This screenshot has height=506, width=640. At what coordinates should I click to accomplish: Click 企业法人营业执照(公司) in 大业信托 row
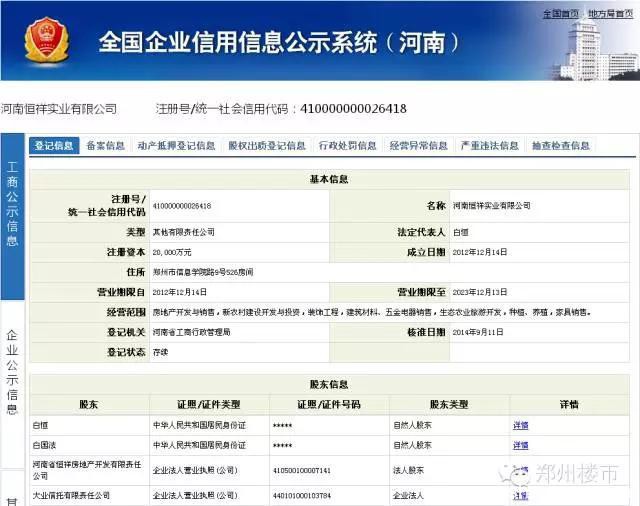point(195,496)
